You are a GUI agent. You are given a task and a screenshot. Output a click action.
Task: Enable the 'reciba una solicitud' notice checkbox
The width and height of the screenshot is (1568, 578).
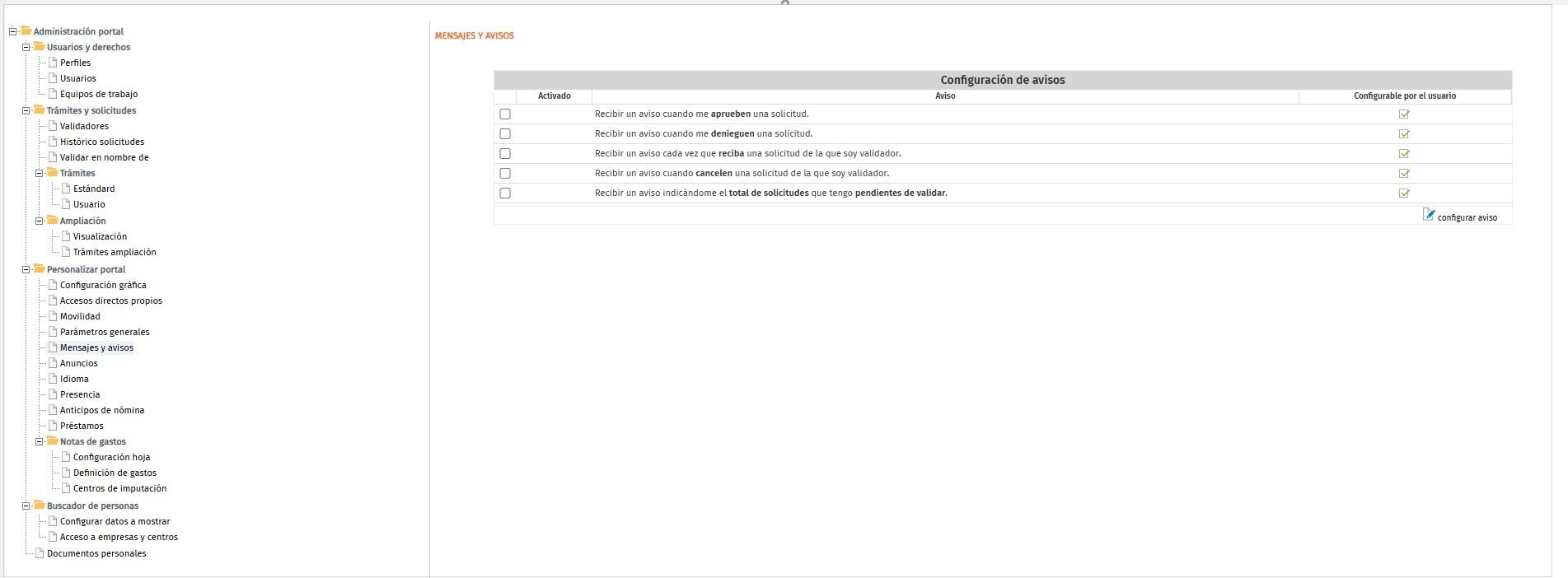pos(505,154)
